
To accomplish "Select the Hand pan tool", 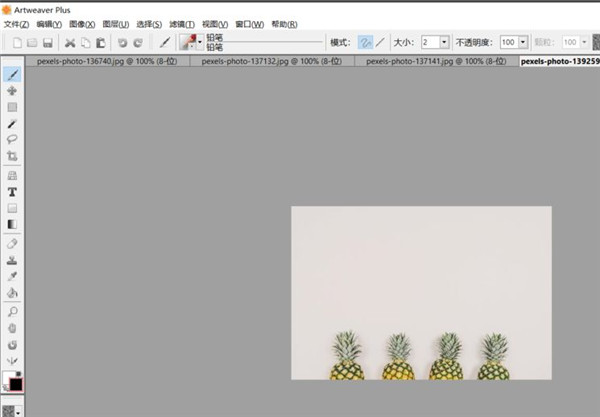I will [x=12, y=327].
